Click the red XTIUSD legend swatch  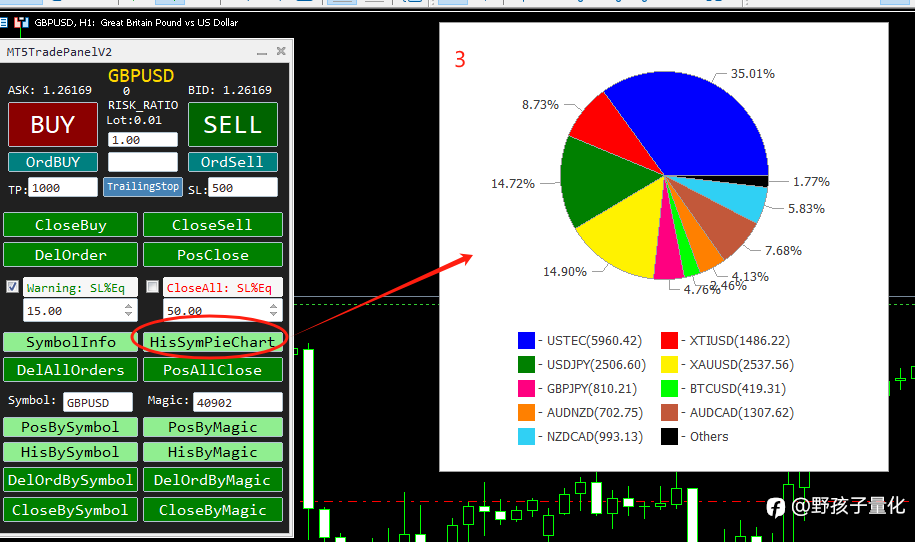(x=669, y=340)
